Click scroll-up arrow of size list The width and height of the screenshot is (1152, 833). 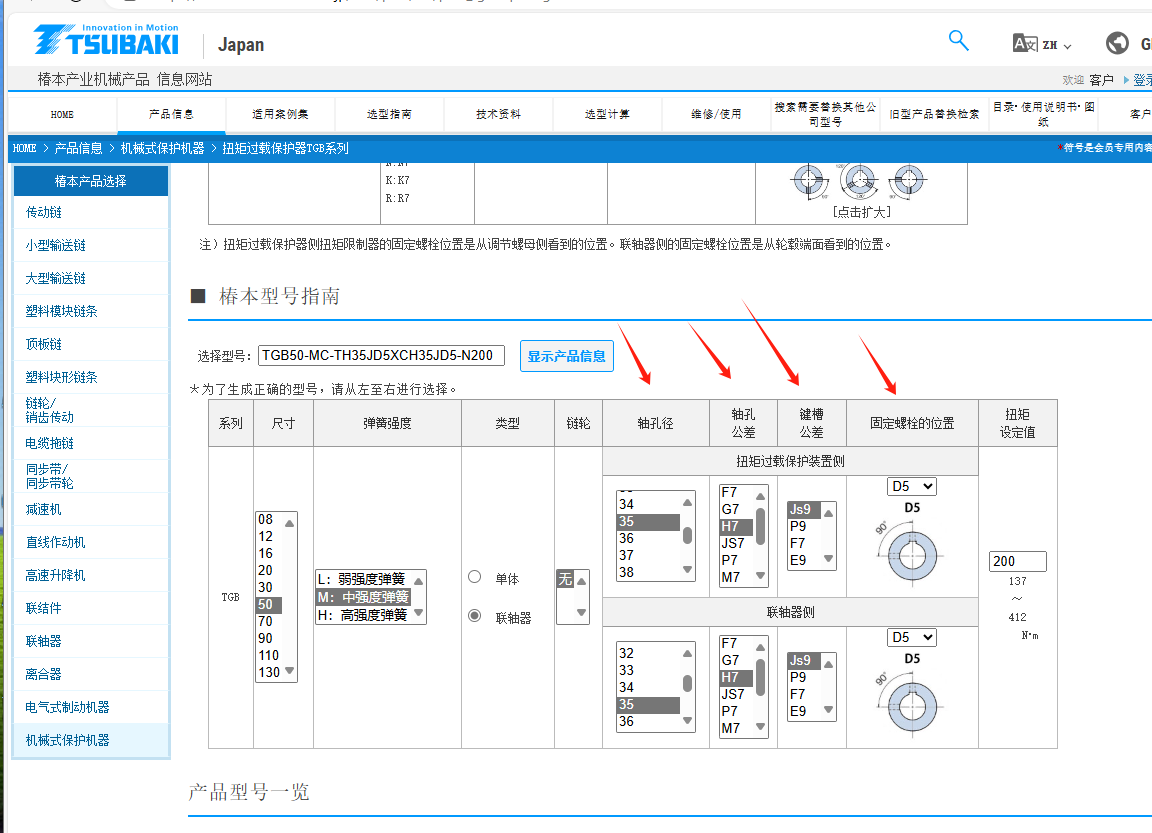point(289,523)
